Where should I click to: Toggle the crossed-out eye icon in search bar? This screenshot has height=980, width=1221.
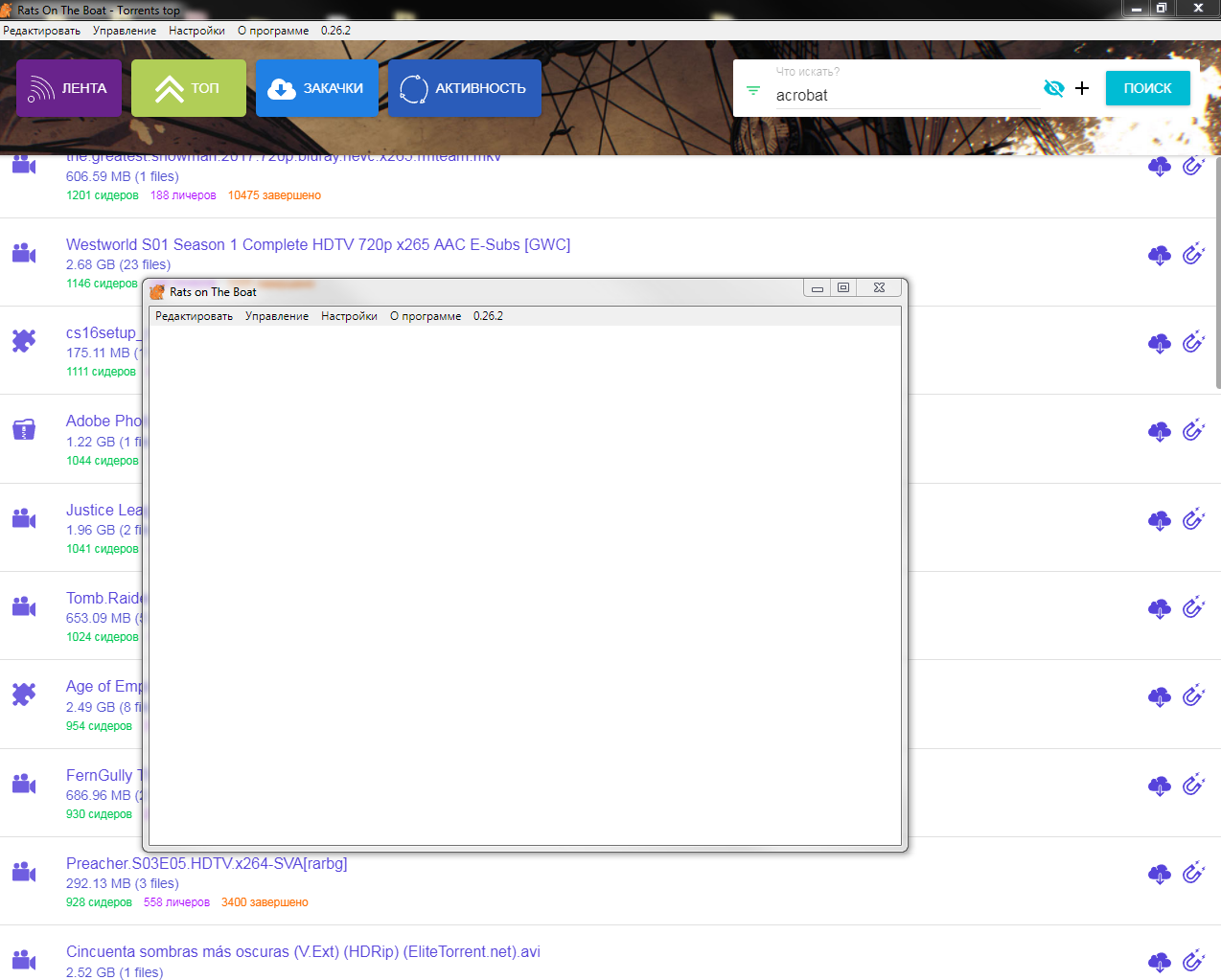click(1053, 88)
